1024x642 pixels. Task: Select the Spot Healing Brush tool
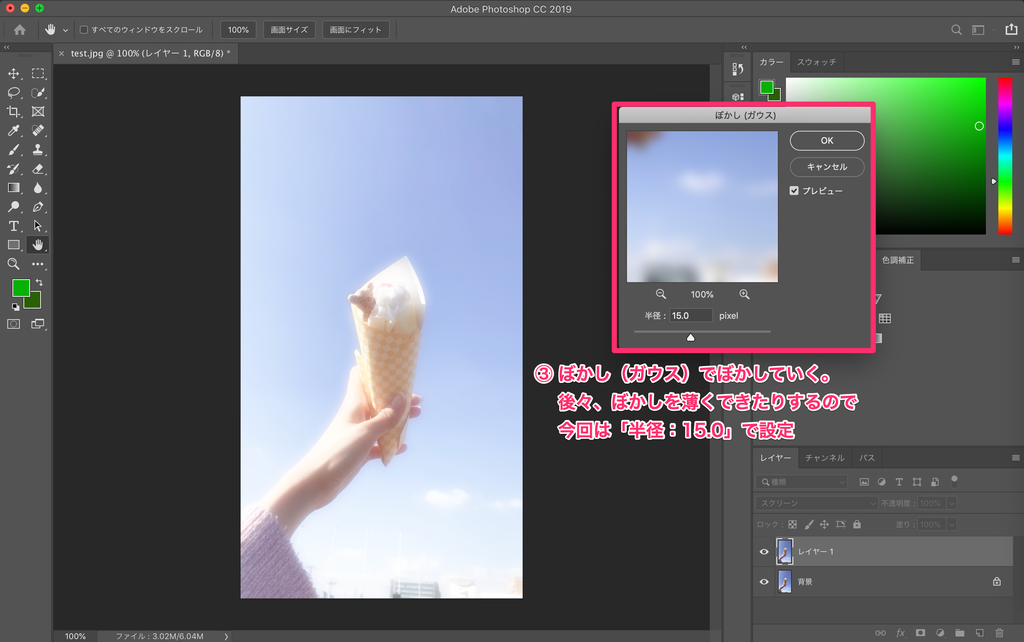point(38,131)
